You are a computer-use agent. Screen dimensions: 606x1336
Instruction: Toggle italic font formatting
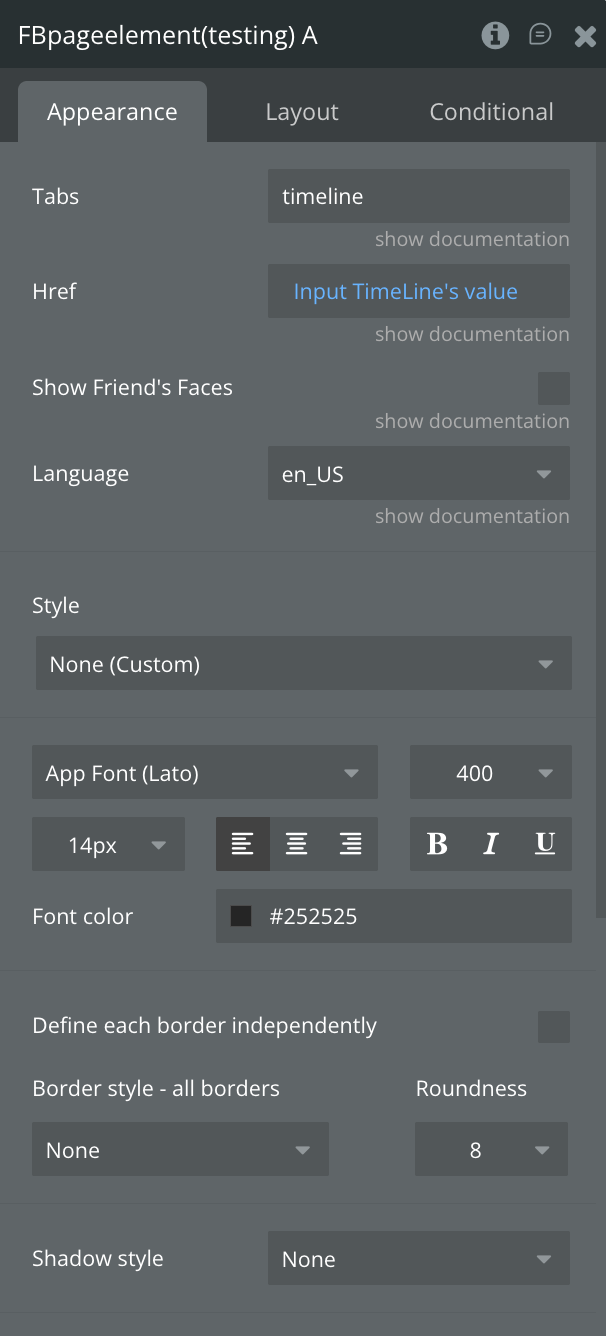tap(491, 844)
